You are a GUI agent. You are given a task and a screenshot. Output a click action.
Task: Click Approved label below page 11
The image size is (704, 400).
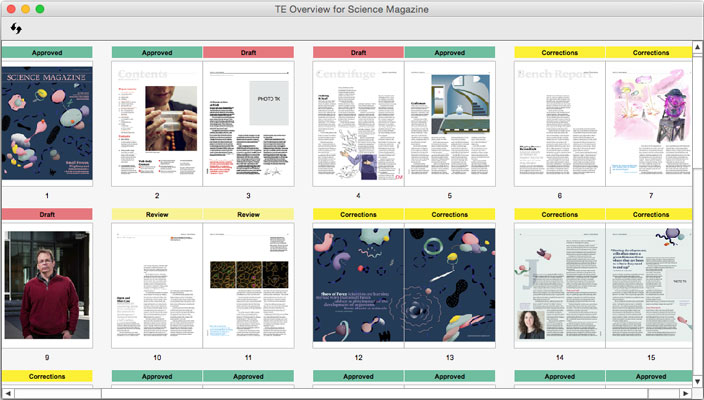(x=248, y=376)
